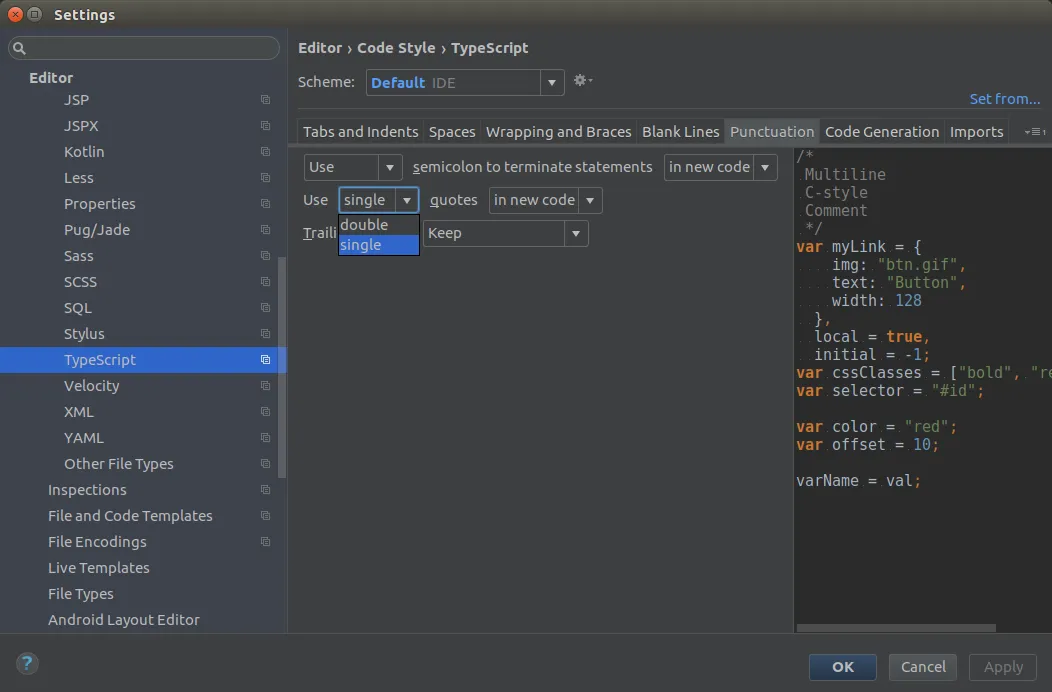
Task: Click the horizontal scrollbar under code preview
Action: (896, 628)
